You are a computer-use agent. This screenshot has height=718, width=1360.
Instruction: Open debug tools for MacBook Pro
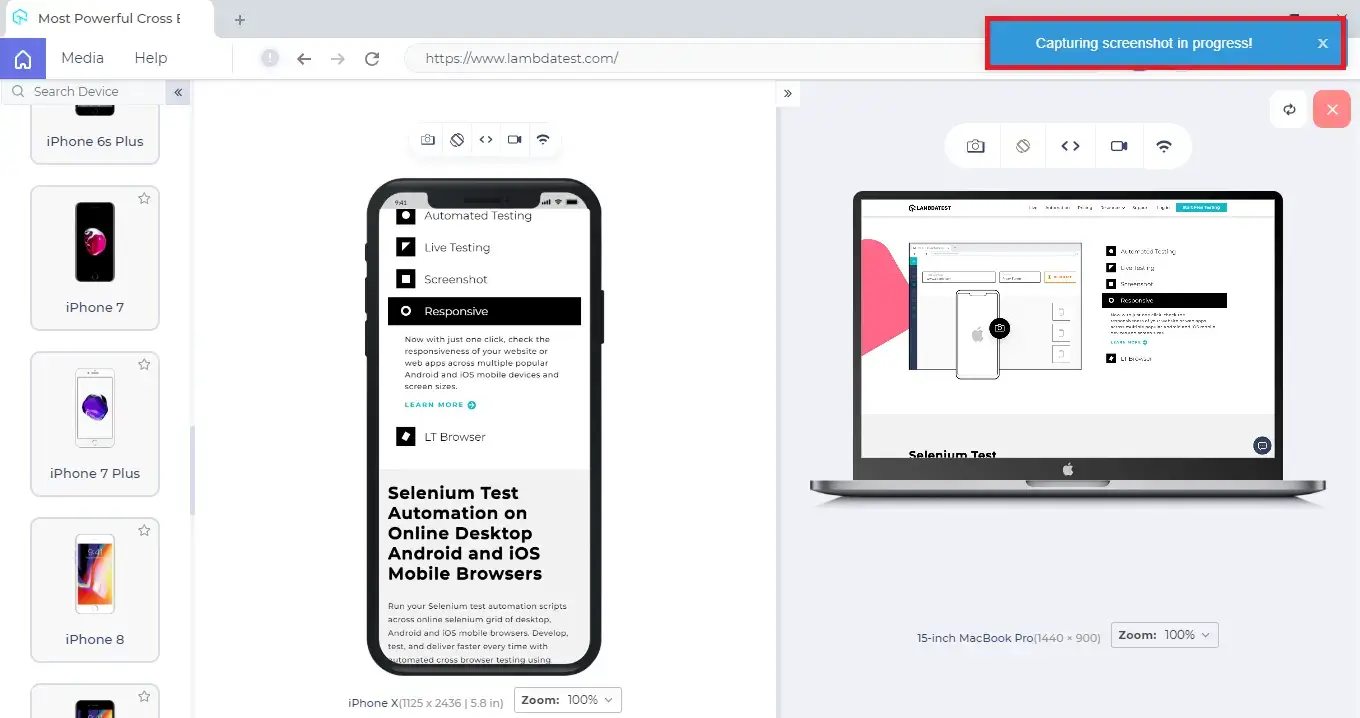click(1070, 146)
